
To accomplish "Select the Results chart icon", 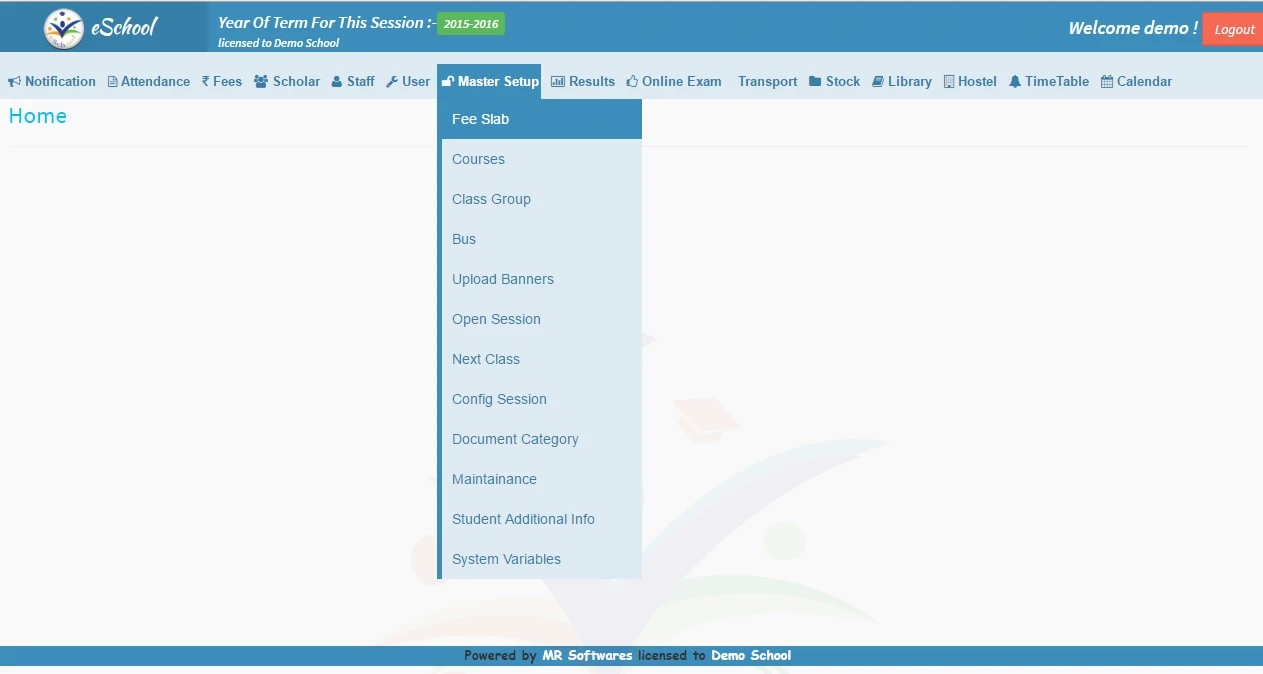I will pyautogui.click(x=558, y=81).
